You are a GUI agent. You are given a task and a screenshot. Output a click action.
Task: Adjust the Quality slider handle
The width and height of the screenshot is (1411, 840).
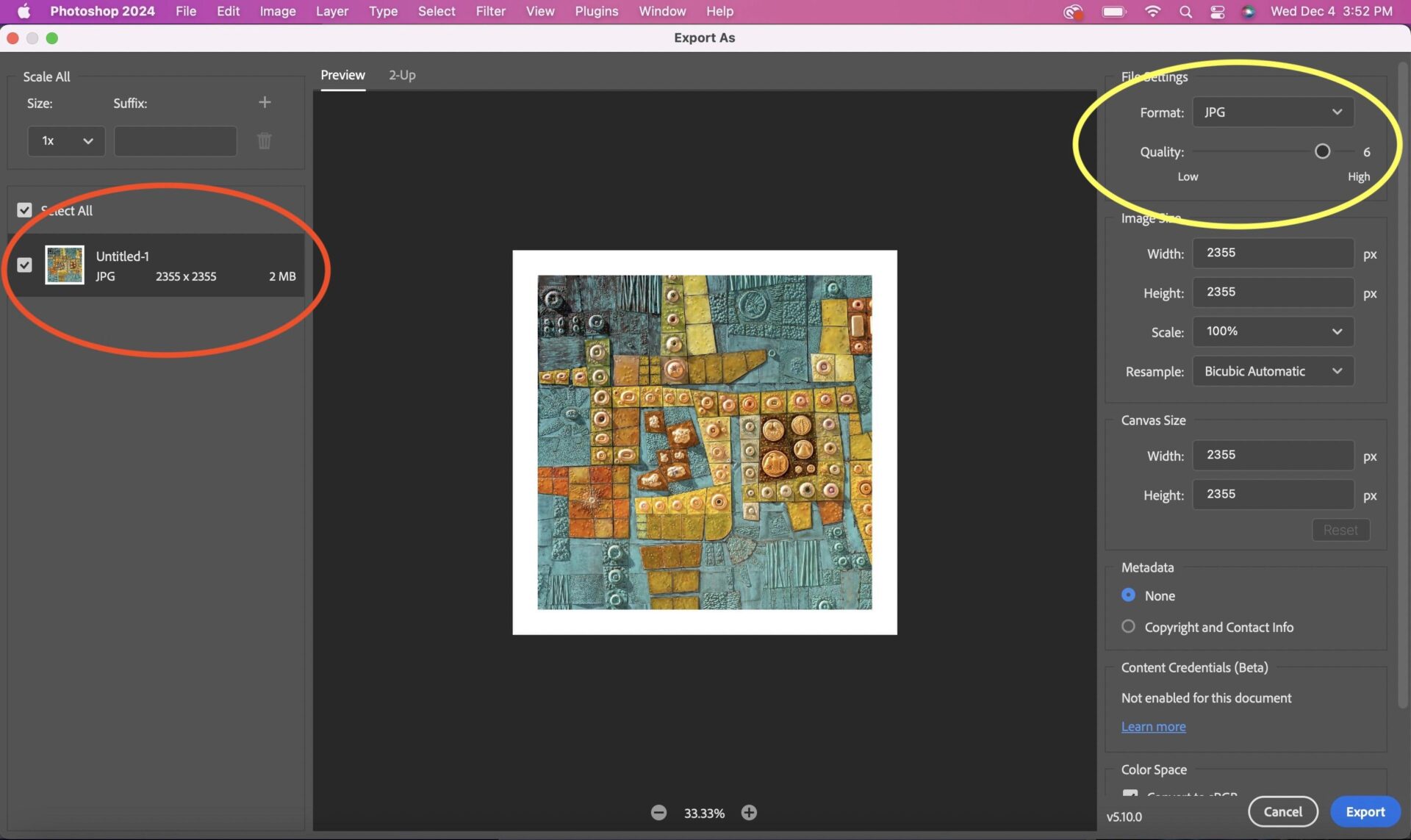click(x=1322, y=151)
